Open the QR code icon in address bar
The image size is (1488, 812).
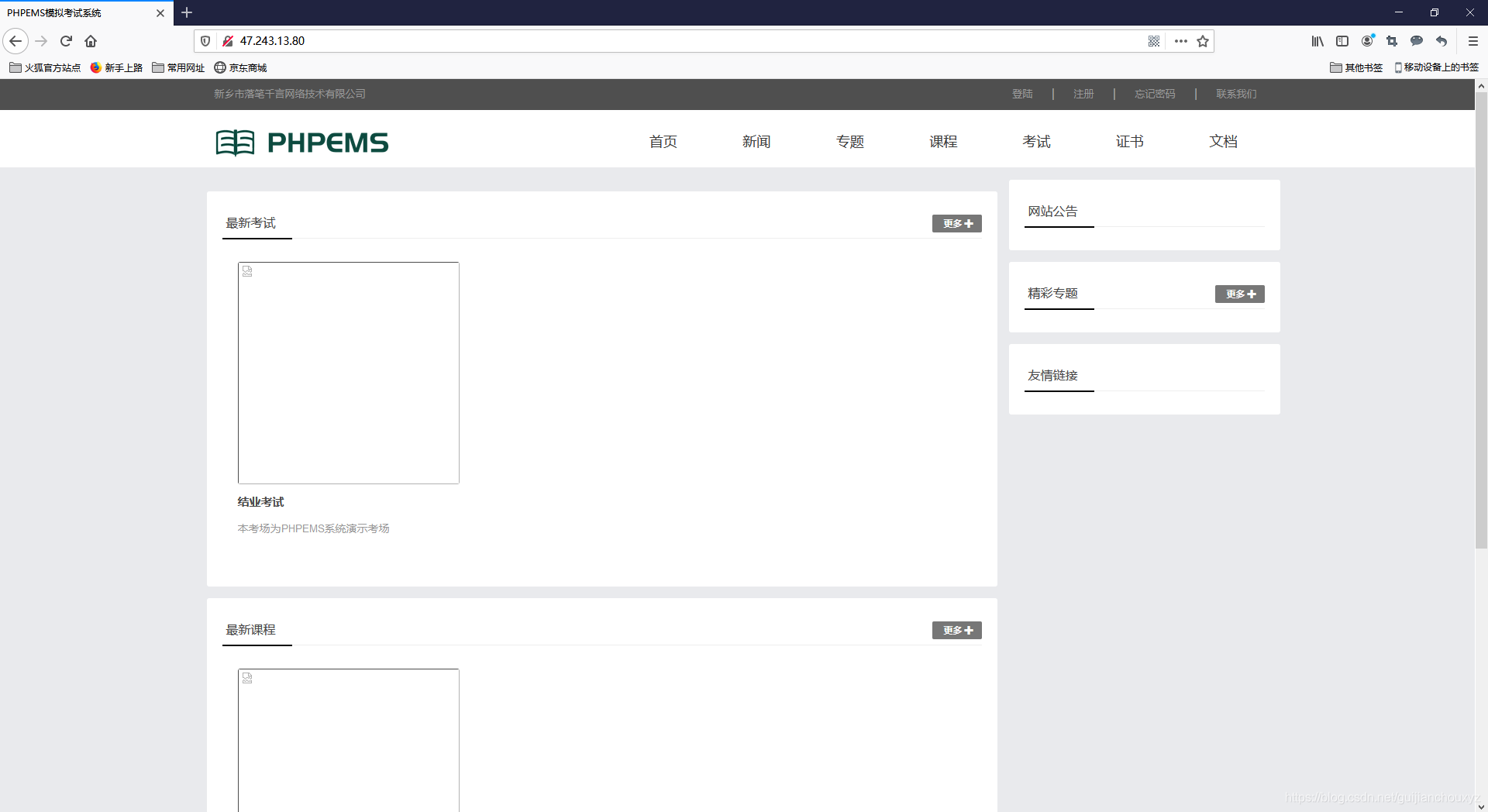[1154, 41]
